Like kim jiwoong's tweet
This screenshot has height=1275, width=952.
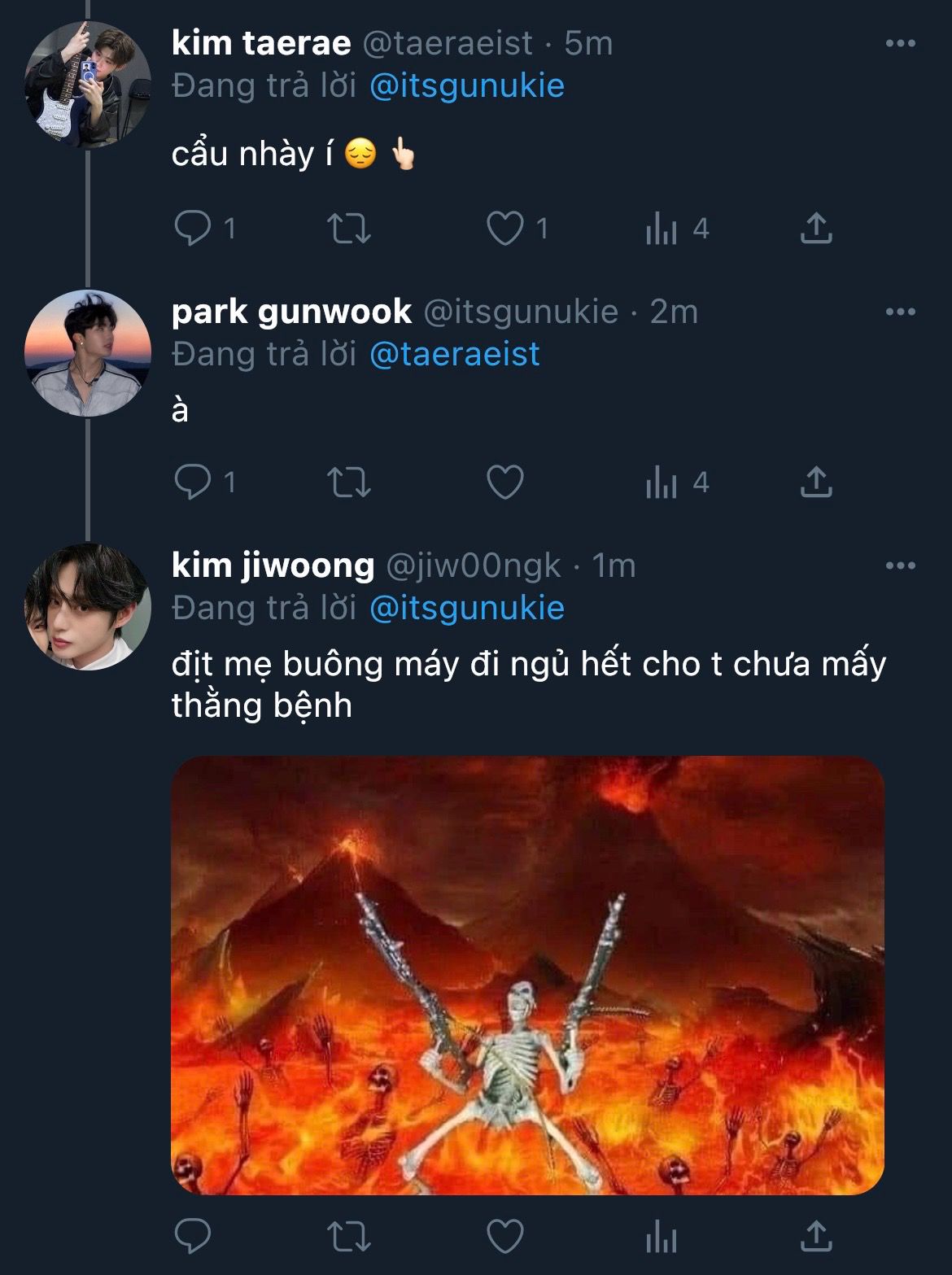504,1237
